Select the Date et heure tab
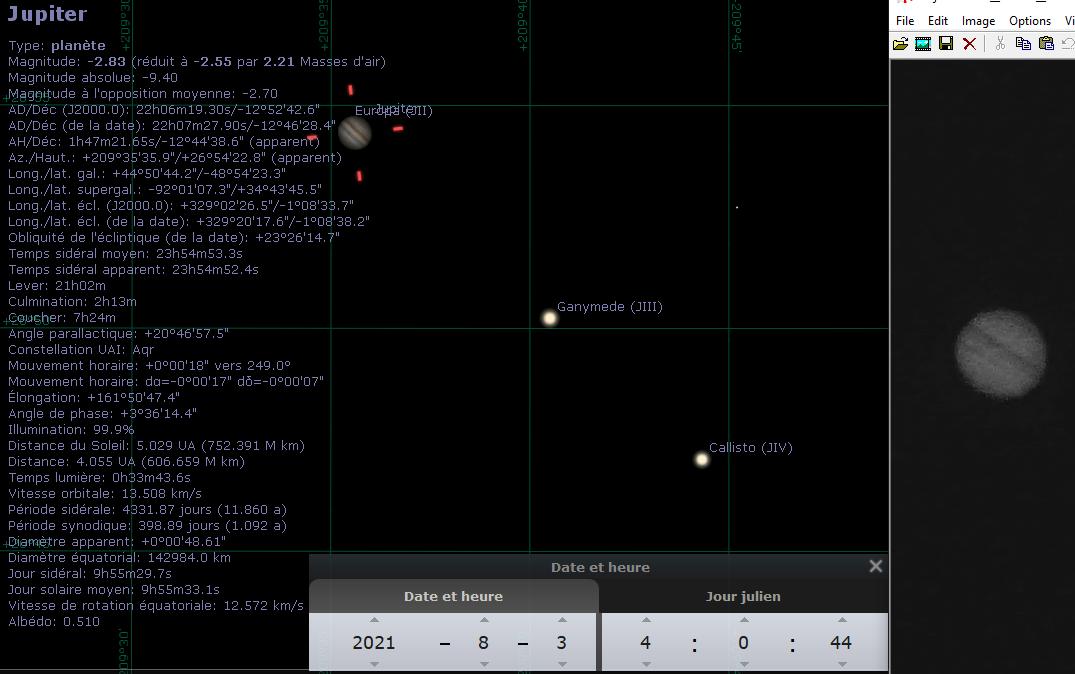Viewport: 1075px width, 674px height. click(453, 597)
